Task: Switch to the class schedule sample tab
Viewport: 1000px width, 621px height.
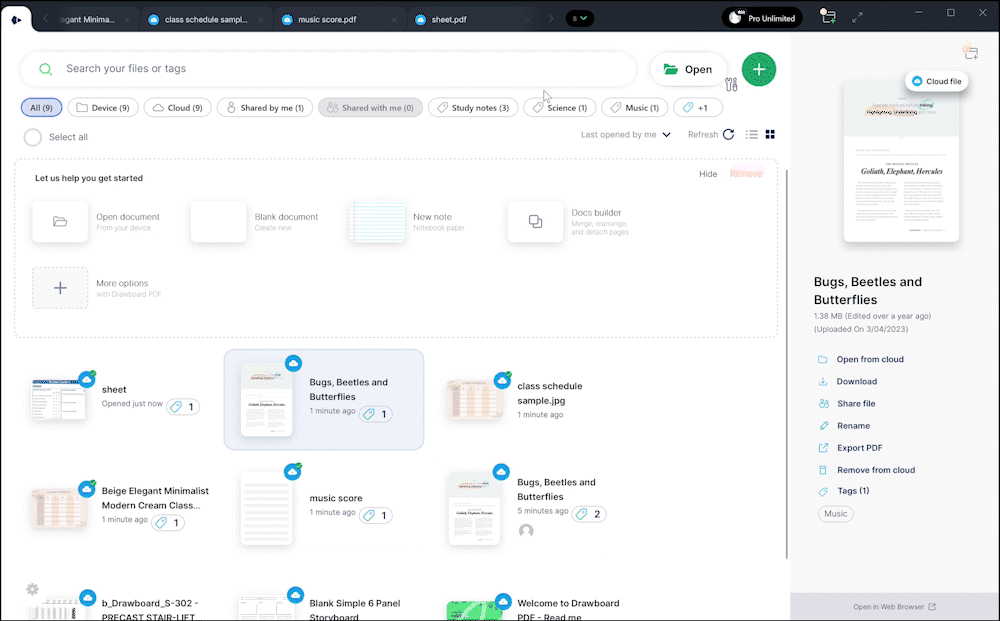Action: tap(206, 20)
